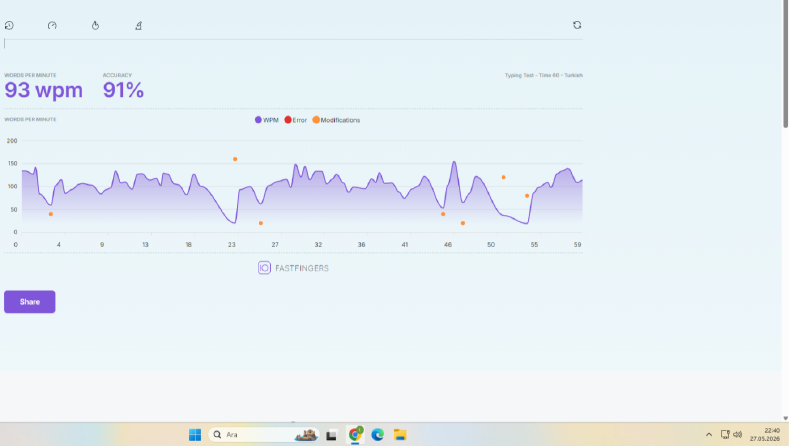This screenshot has height=446, width=793.
Task: Click the scrollbar down arrow
Action: (x=785, y=418)
